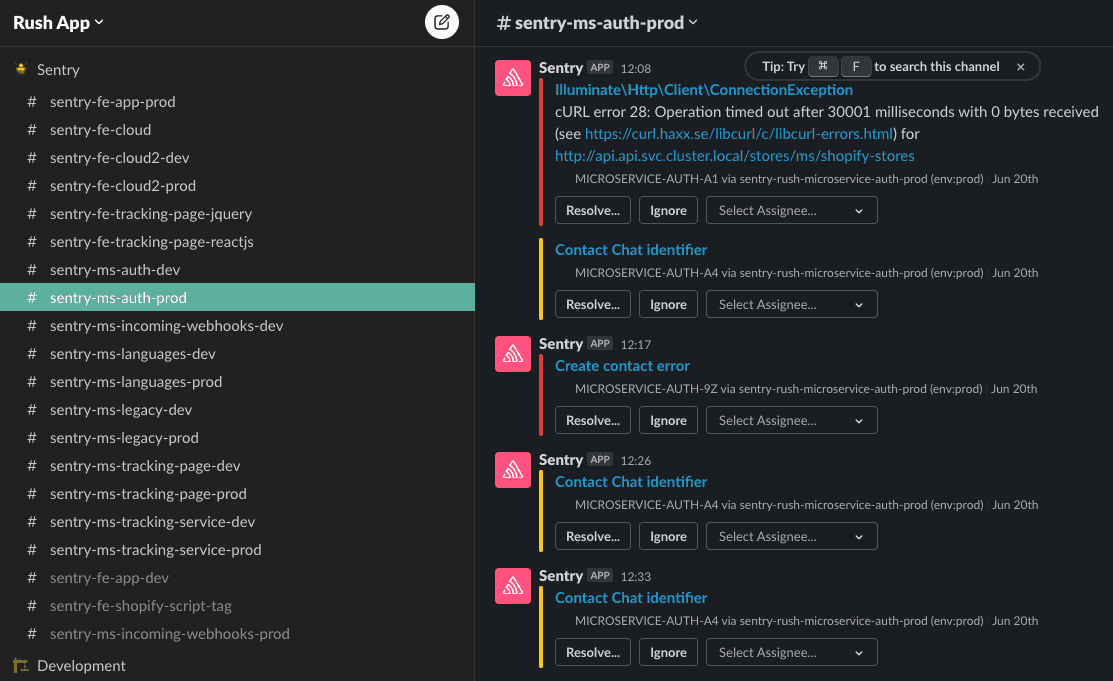Click the fire emoji beside the Sentry section

pyautogui.click(x=19, y=69)
